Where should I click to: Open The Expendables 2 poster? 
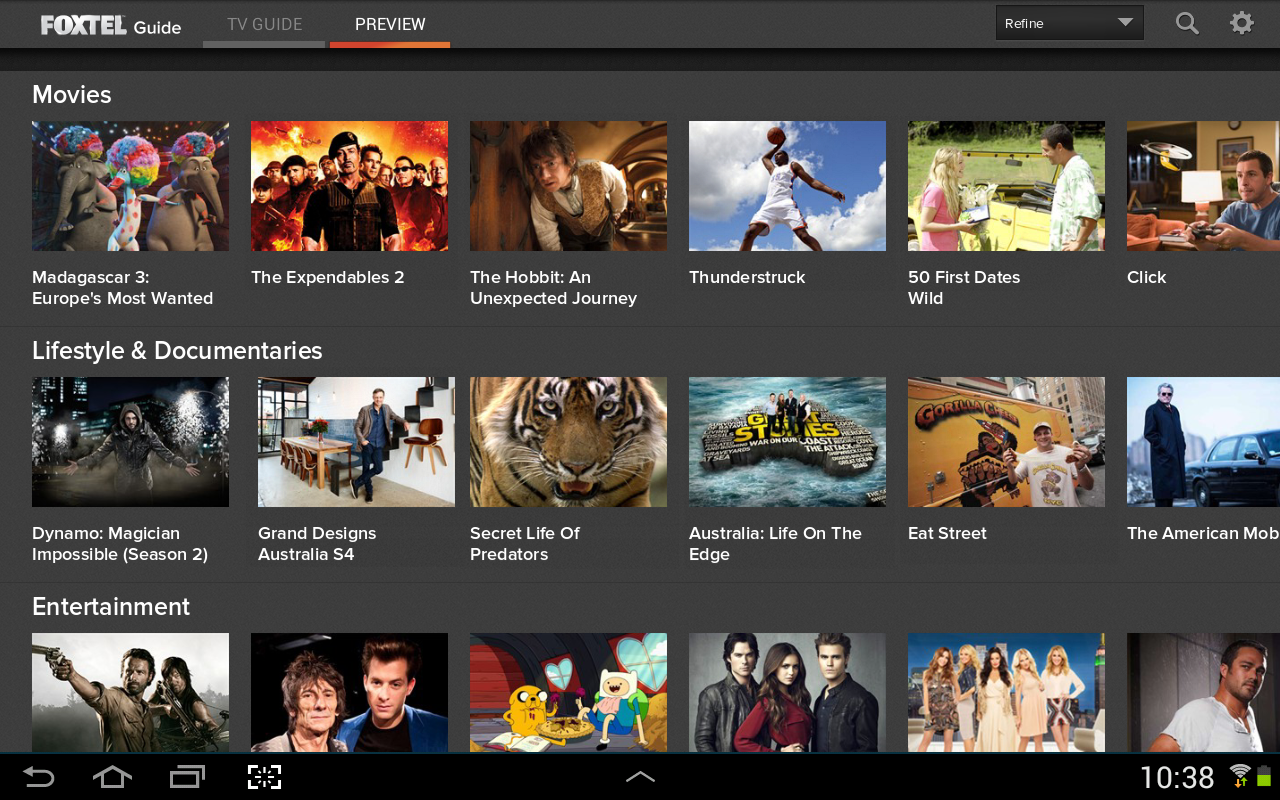tap(349, 186)
